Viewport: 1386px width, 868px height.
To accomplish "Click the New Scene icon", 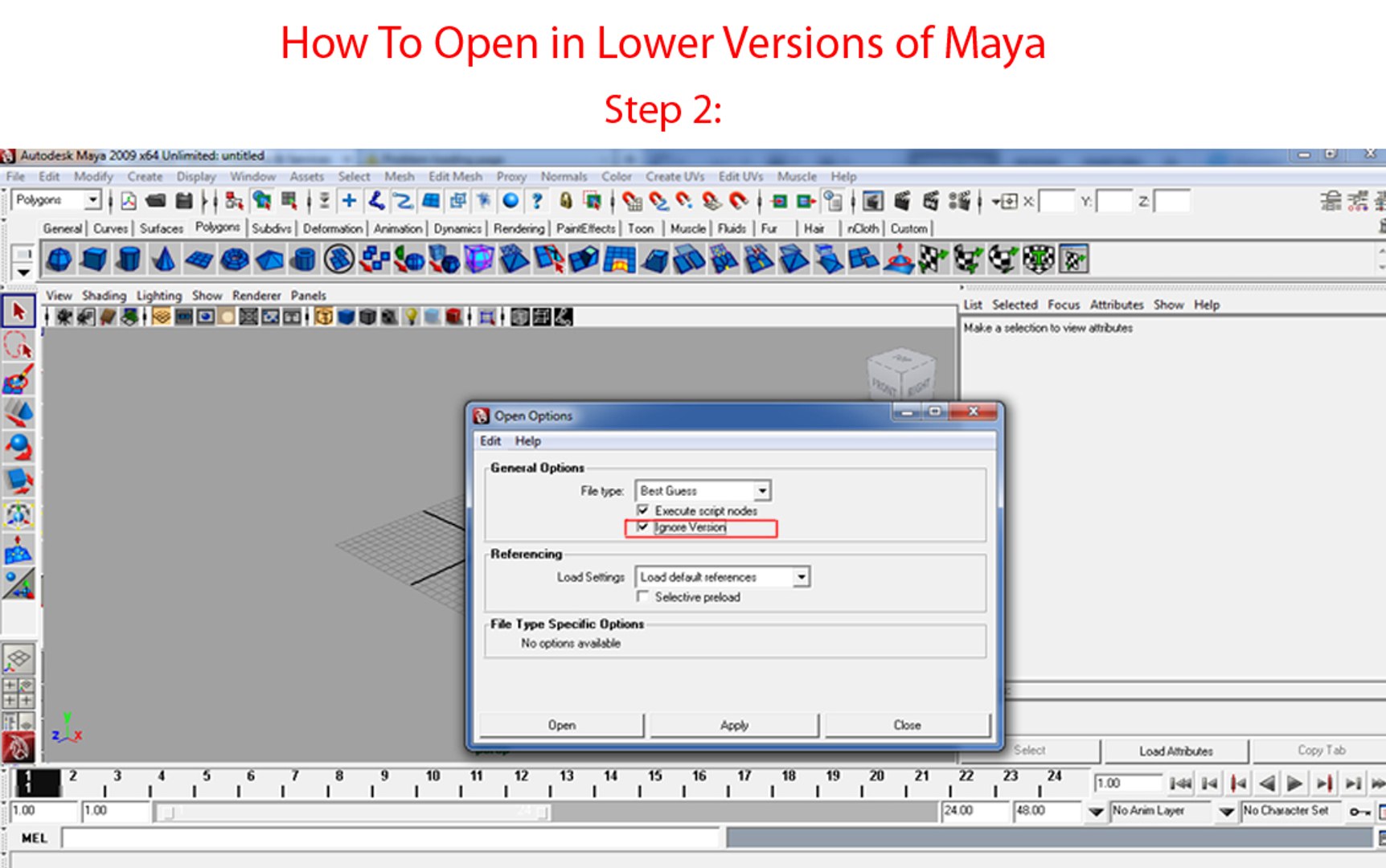I will [x=129, y=201].
